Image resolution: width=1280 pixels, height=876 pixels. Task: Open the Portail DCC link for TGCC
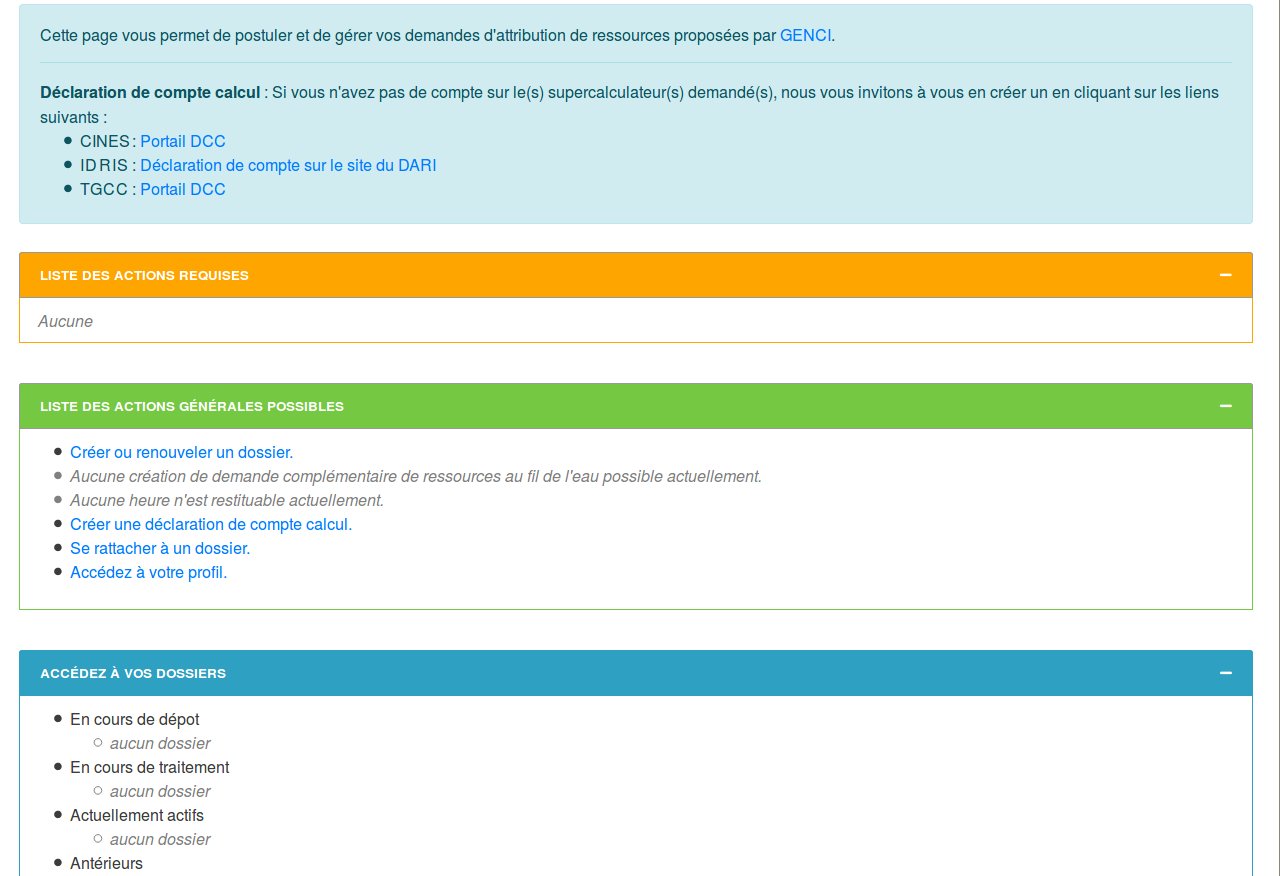tap(183, 189)
